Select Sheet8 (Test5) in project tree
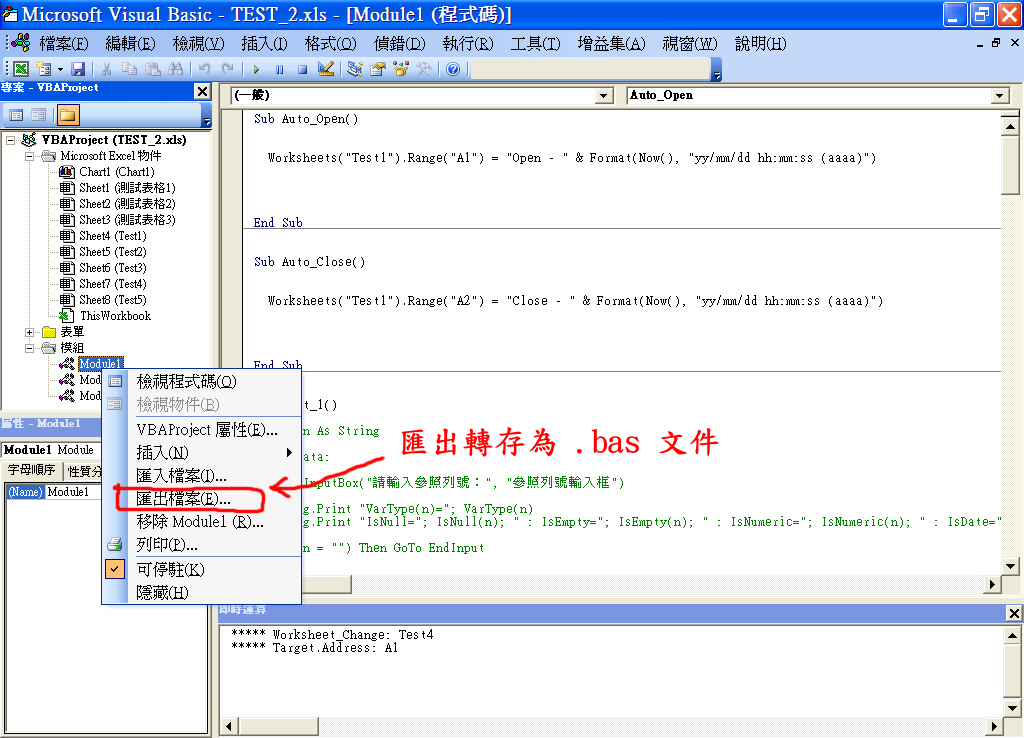The height and width of the screenshot is (738, 1024). click(113, 300)
